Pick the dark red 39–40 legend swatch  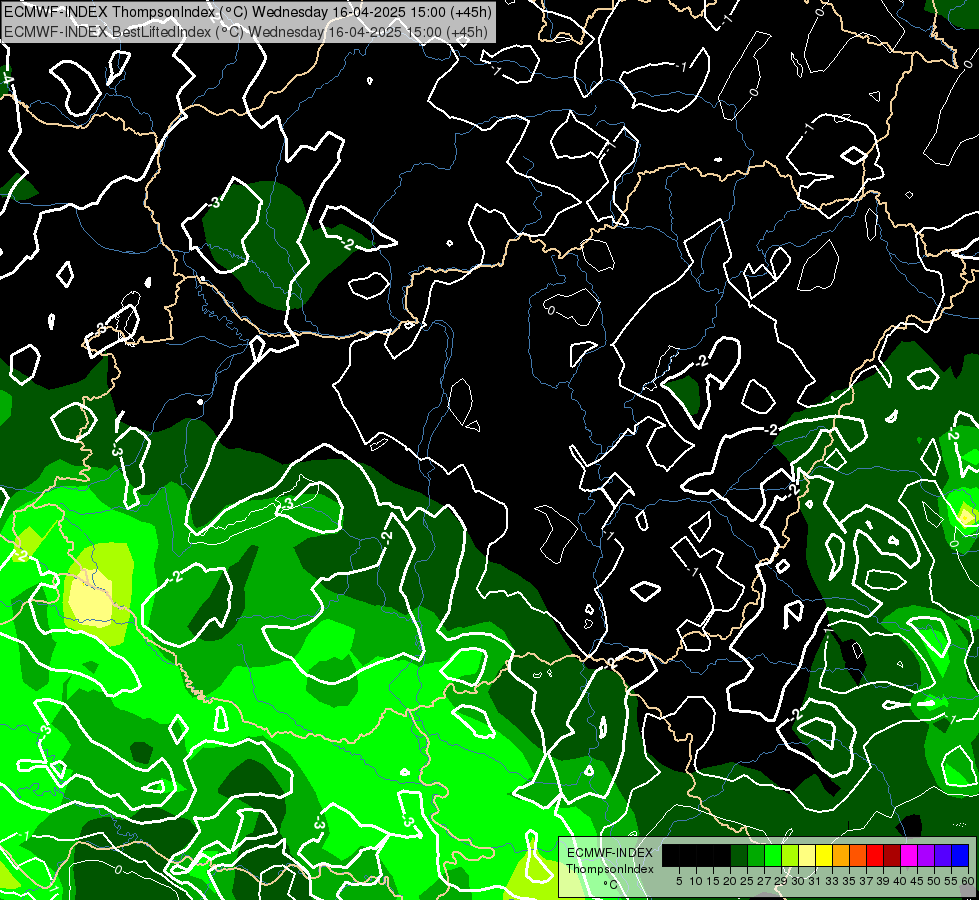(x=892, y=856)
